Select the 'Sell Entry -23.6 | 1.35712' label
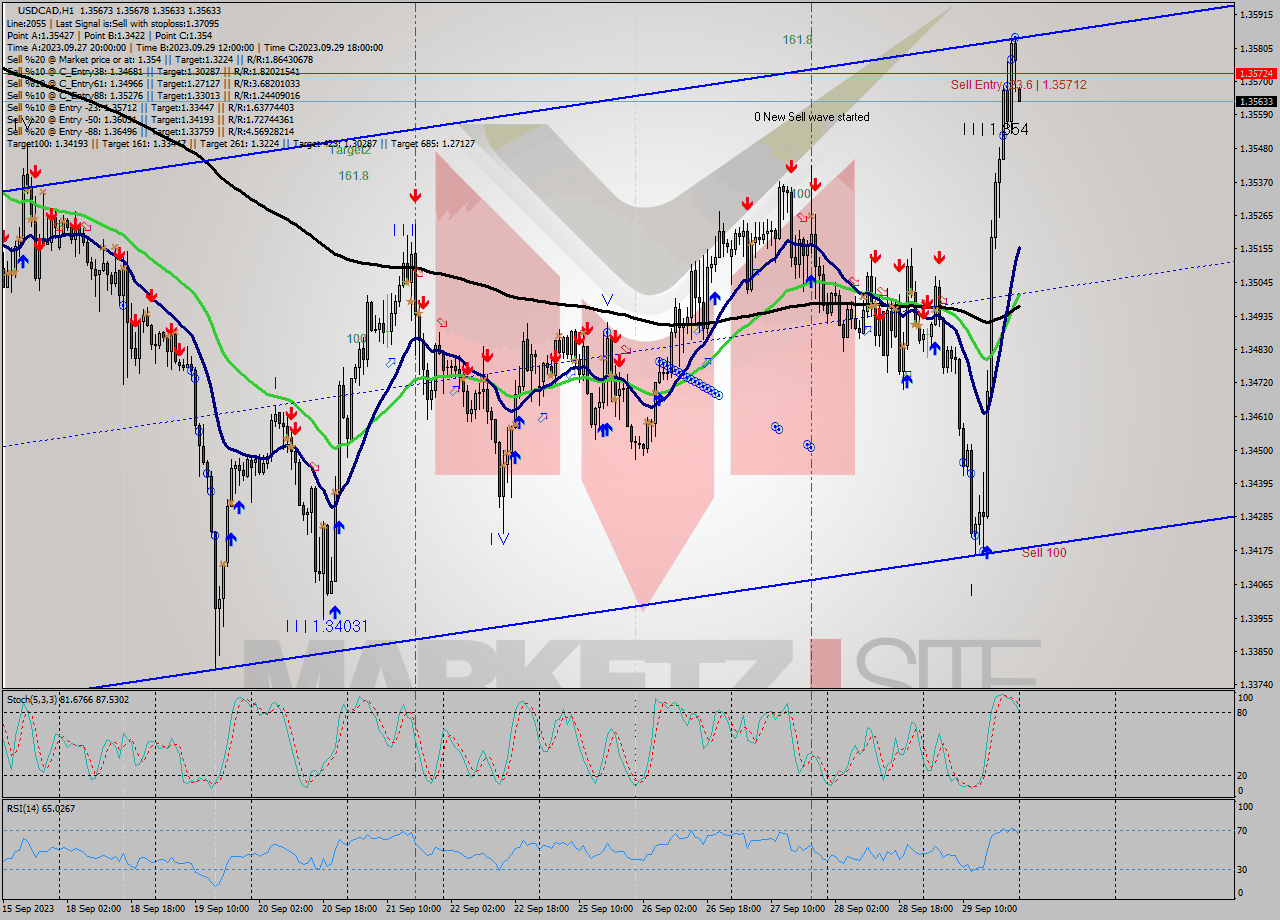 [x=1018, y=85]
